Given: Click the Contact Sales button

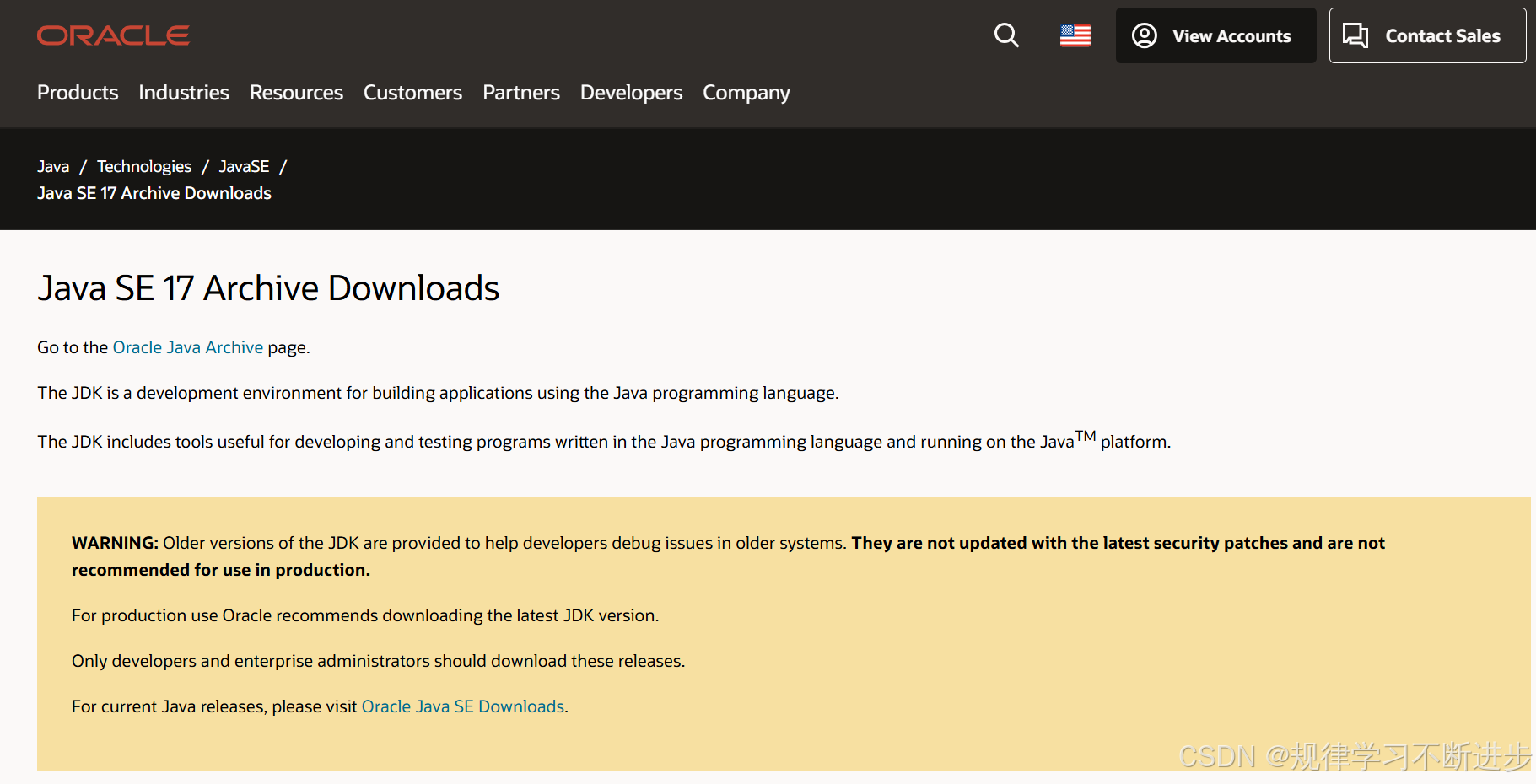Looking at the screenshot, I should point(1427,35).
